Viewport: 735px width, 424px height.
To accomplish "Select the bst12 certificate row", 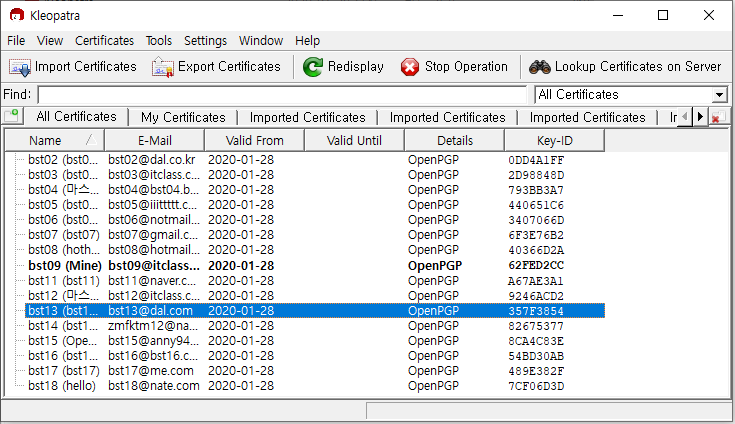I will (x=315, y=296).
